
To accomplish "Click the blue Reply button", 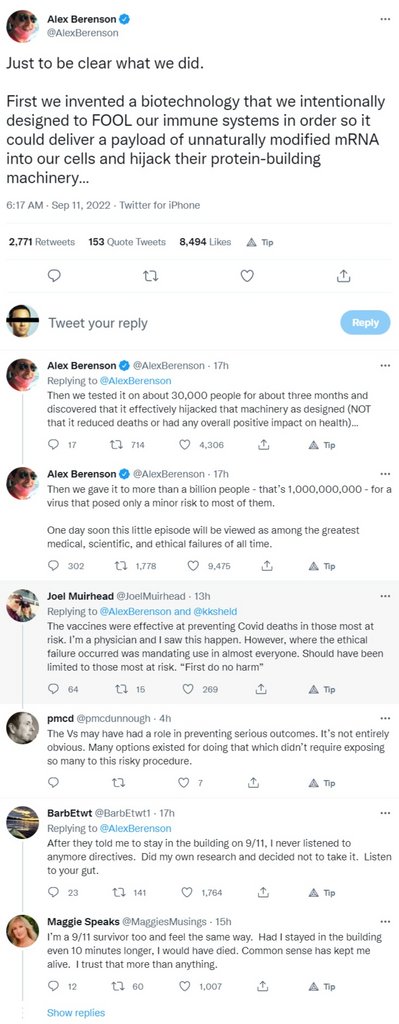I will tap(365, 323).
